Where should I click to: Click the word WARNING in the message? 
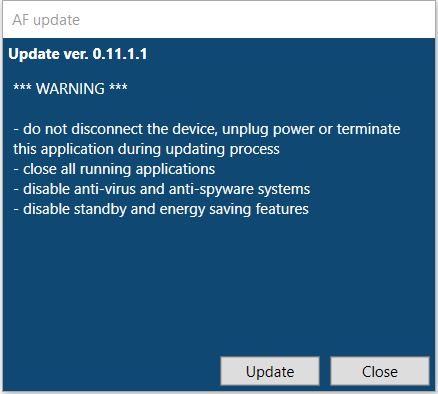pos(70,89)
